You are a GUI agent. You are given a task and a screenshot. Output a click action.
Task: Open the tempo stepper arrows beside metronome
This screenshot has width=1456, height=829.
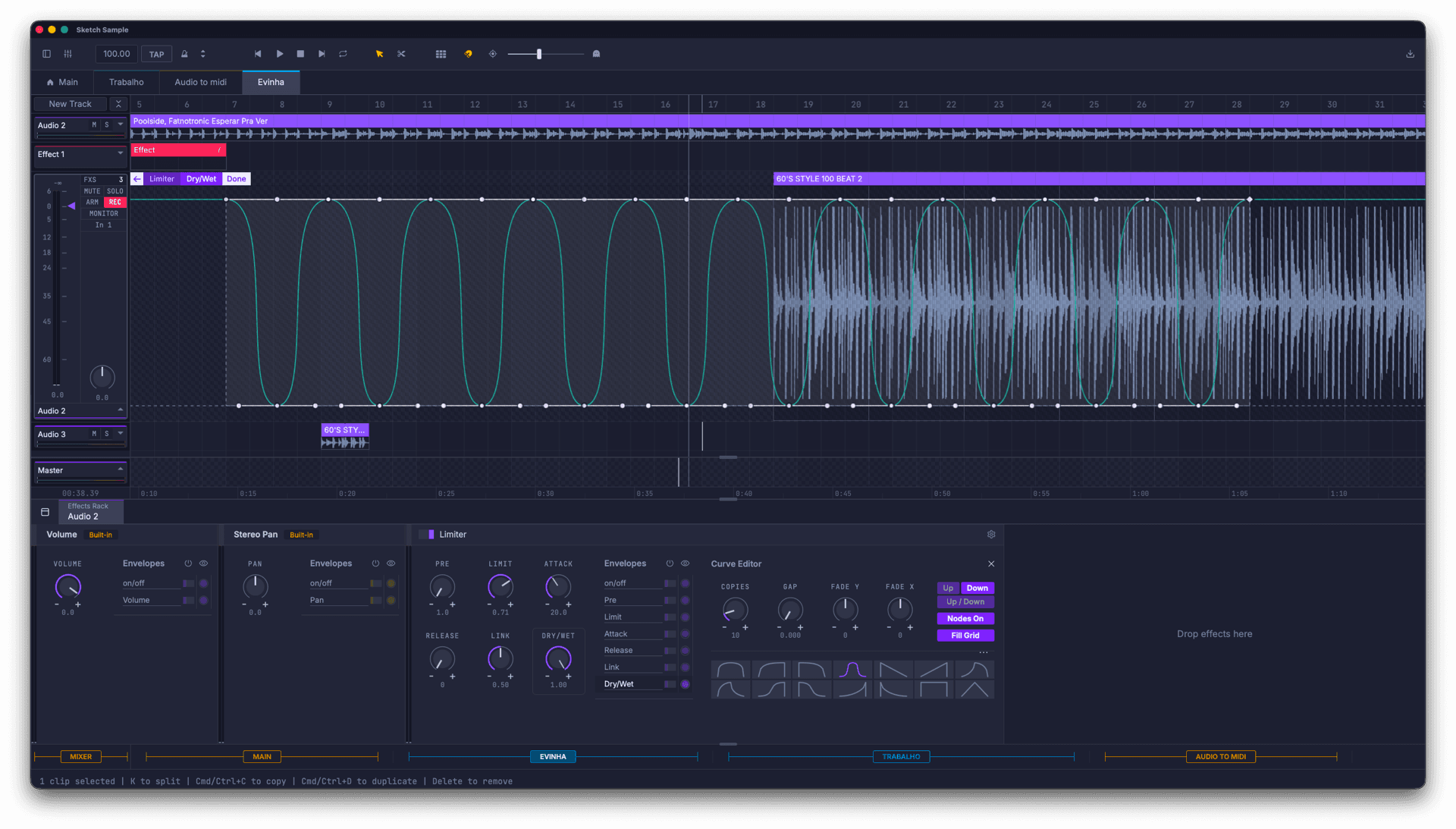[202, 54]
